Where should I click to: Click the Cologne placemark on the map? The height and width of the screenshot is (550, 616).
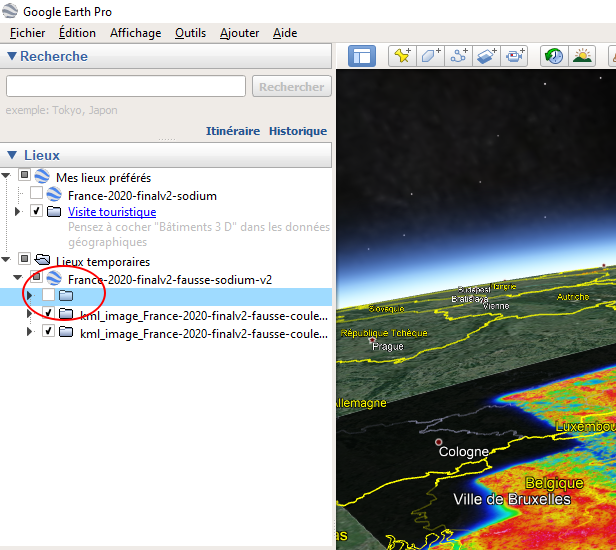pyautogui.click(x=438, y=442)
